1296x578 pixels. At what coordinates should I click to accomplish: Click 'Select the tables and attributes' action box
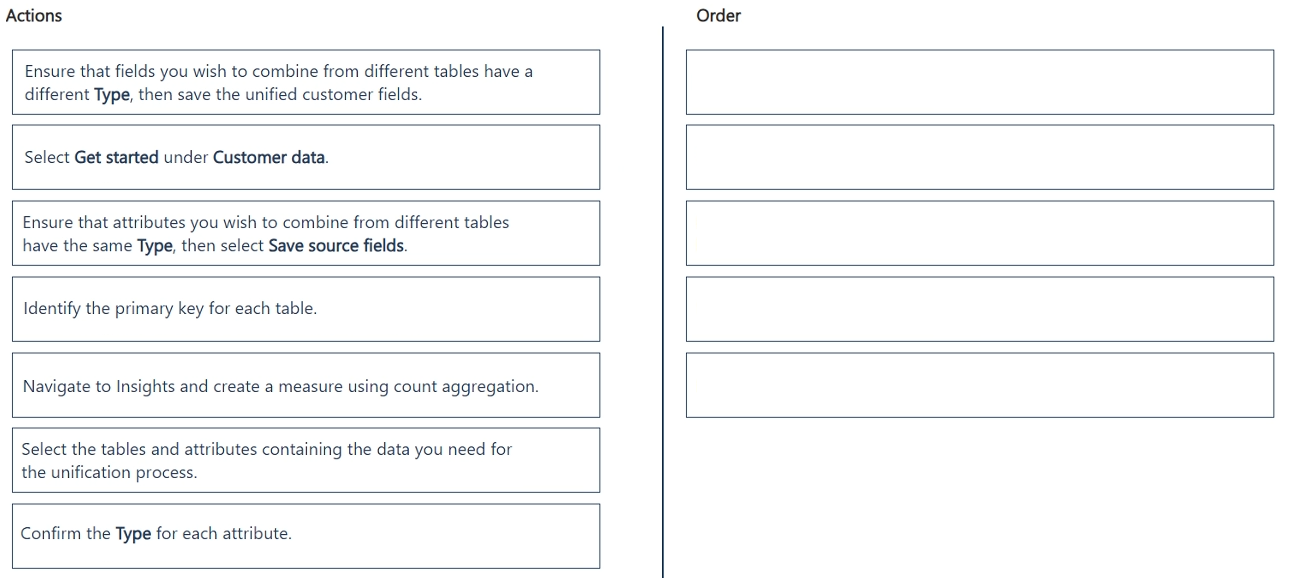[x=306, y=460]
